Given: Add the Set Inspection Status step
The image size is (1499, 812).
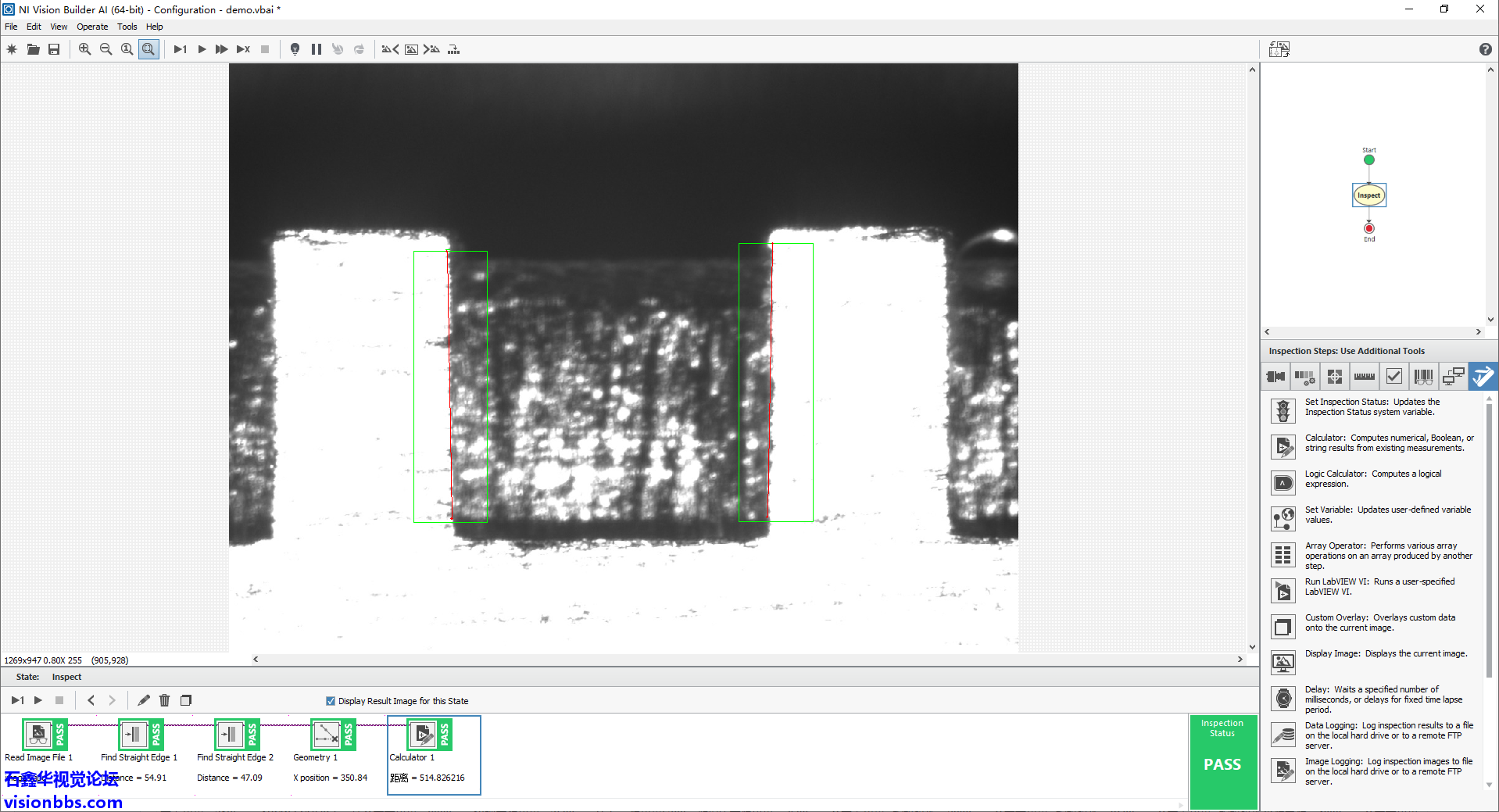Looking at the screenshot, I should tap(1283, 410).
